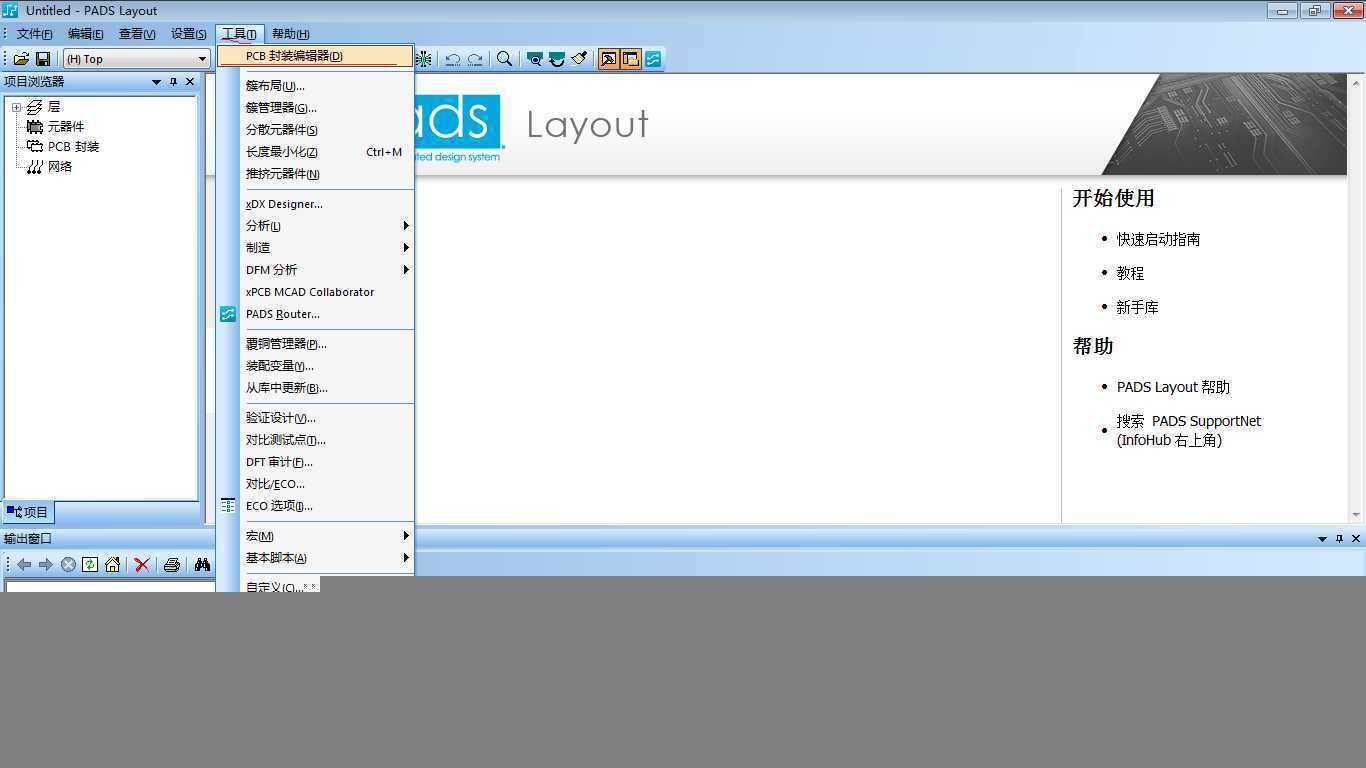Click the Print icon in the output window
Screen dimensions: 1366x768
pyautogui.click(x=172, y=565)
